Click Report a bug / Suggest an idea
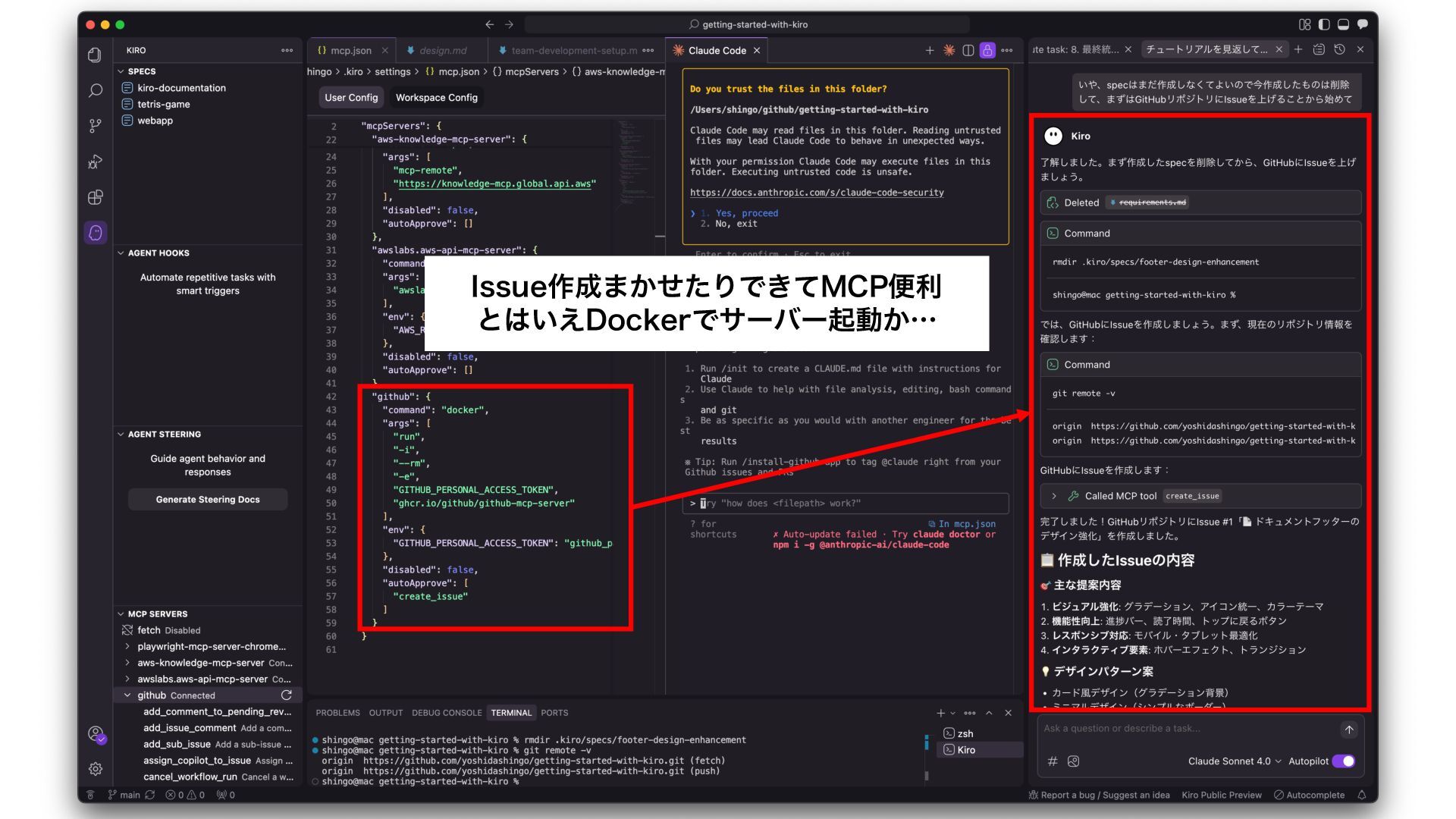 click(1099, 795)
